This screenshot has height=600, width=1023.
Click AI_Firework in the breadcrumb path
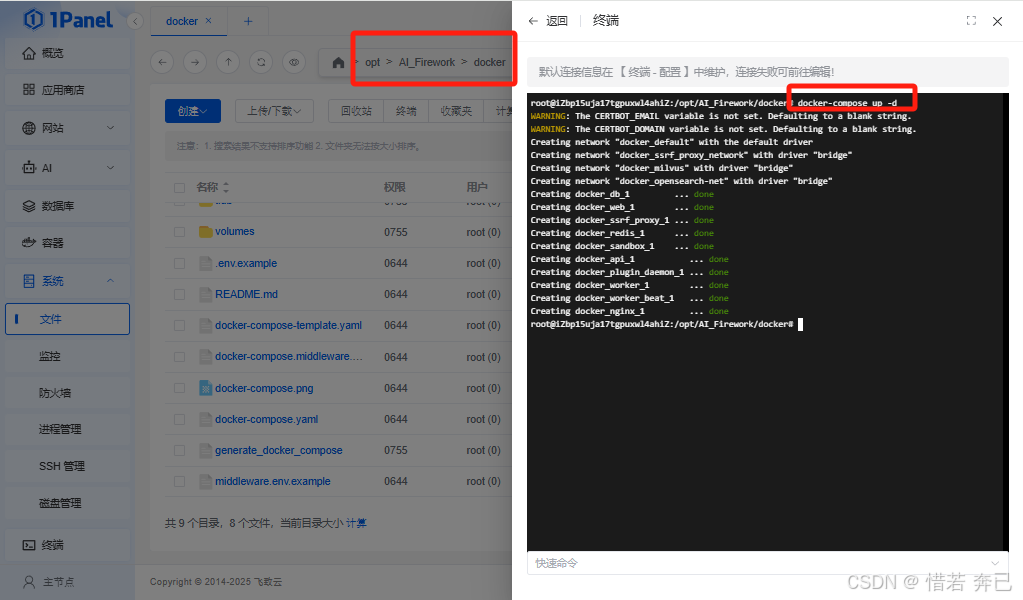point(427,62)
